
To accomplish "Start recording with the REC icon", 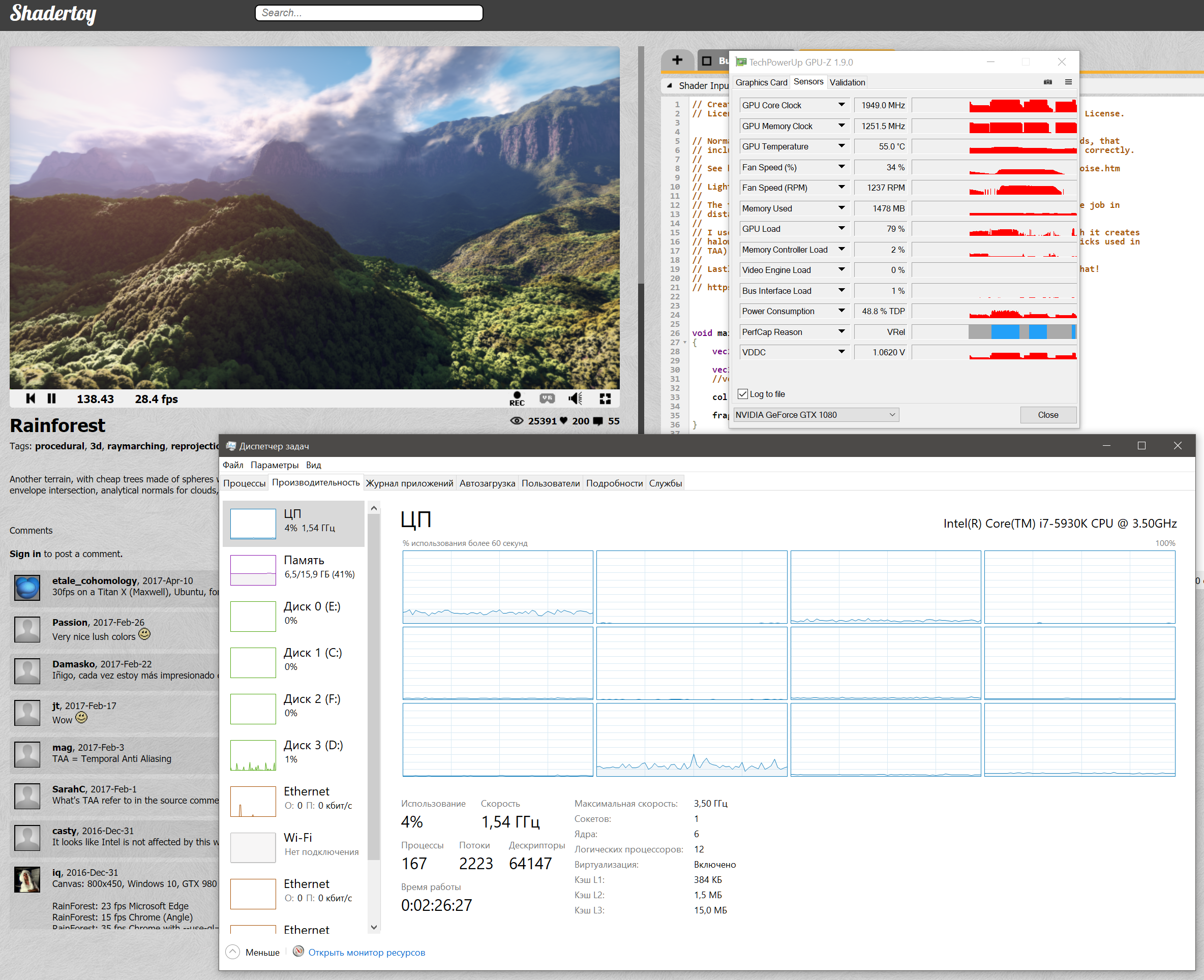I will (517, 399).
